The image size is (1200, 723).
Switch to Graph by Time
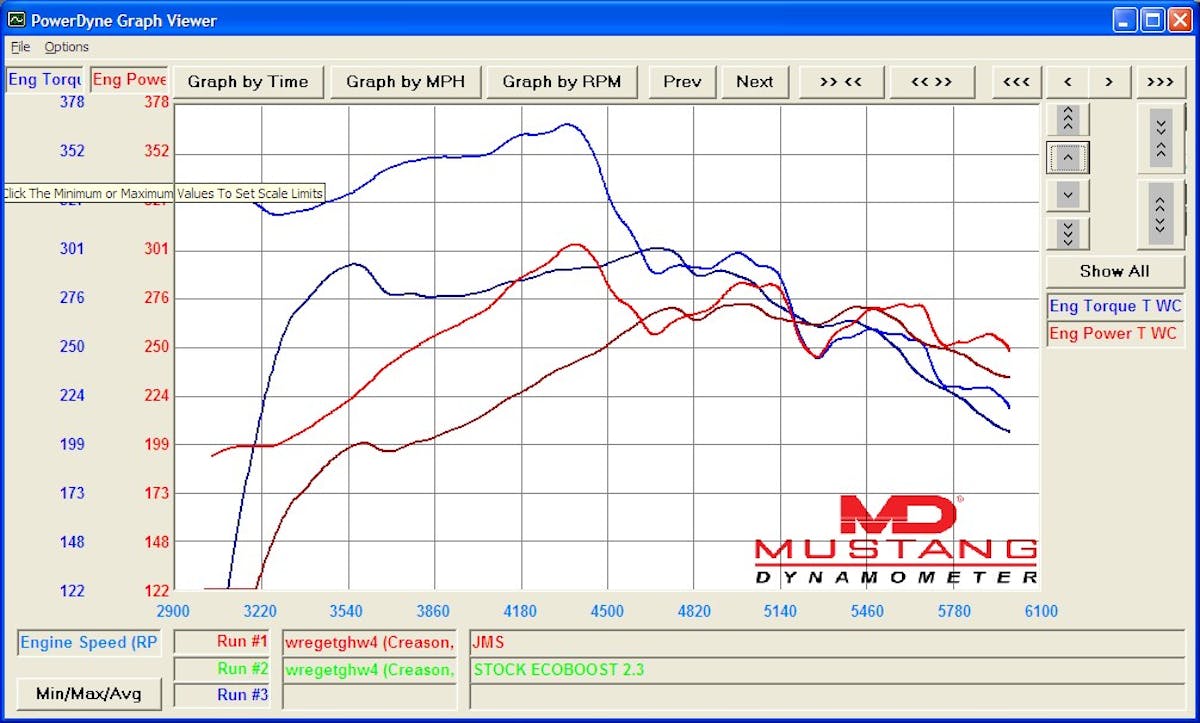[x=248, y=82]
